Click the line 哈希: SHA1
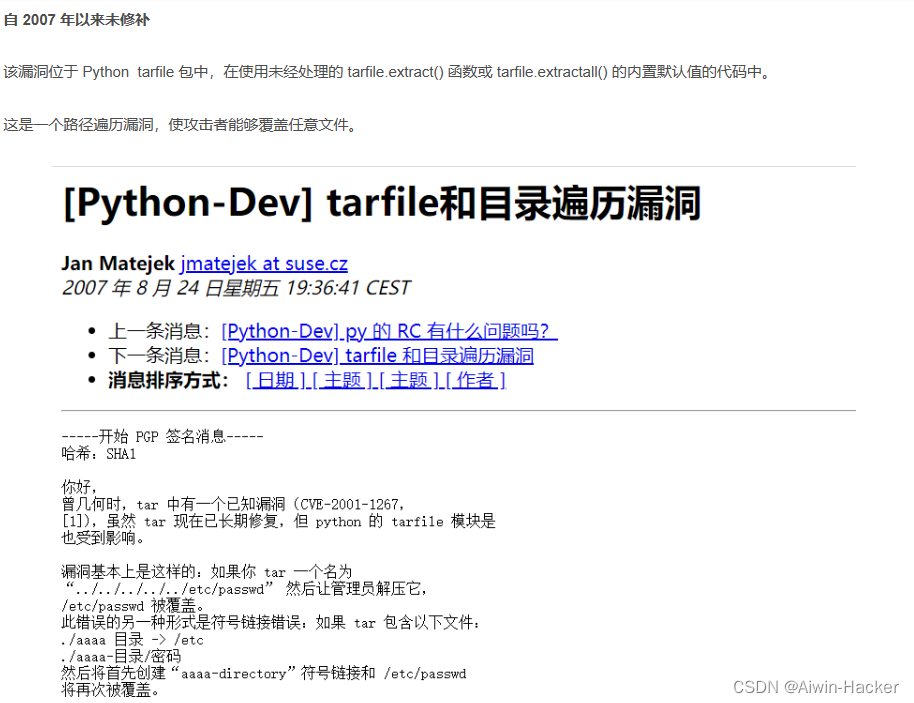Viewport: 914px width, 703px height. (99, 454)
